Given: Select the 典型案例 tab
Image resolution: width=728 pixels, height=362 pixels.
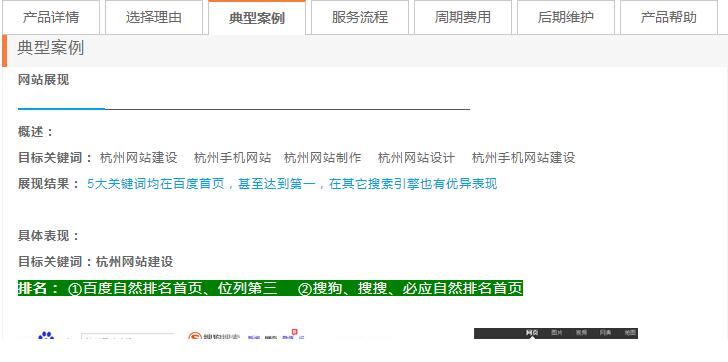Looking at the screenshot, I should (x=257, y=18).
